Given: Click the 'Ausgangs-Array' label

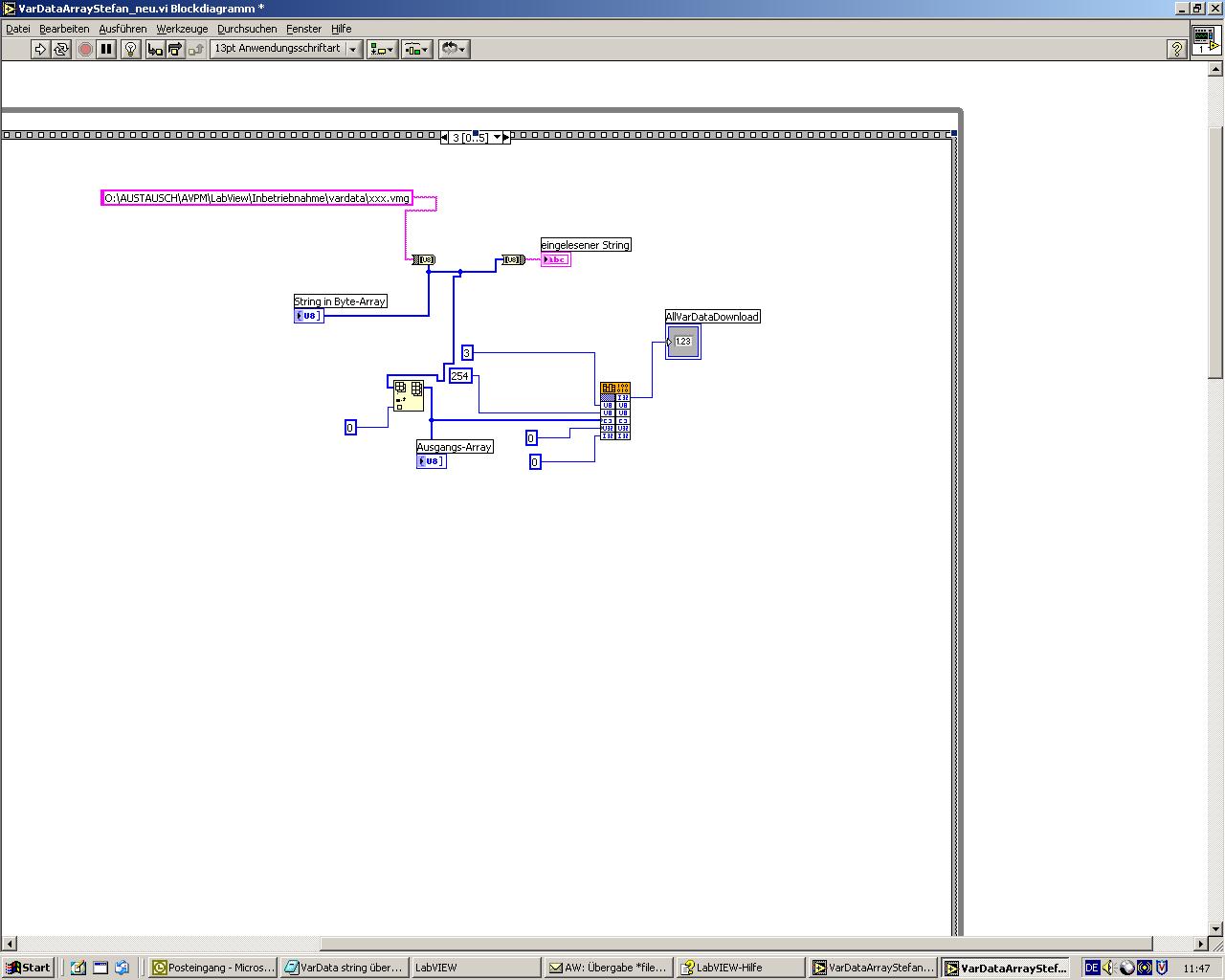Looking at the screenshot, I should coord(455,447).
